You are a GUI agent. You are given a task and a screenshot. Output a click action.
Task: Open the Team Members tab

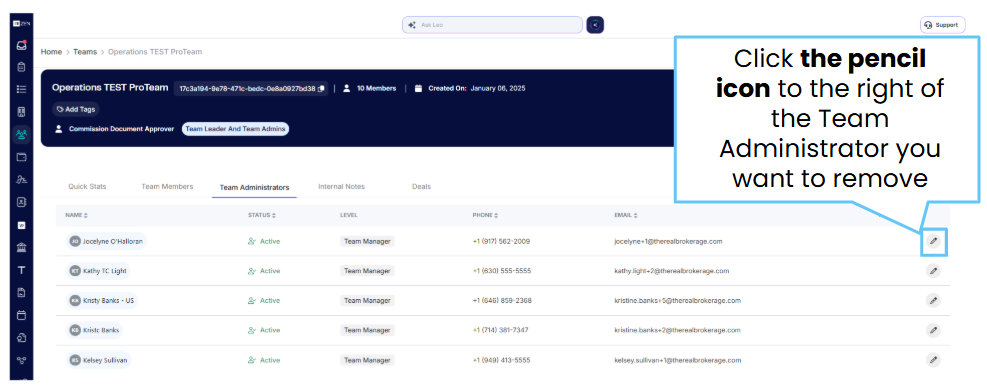click(167, 186)
